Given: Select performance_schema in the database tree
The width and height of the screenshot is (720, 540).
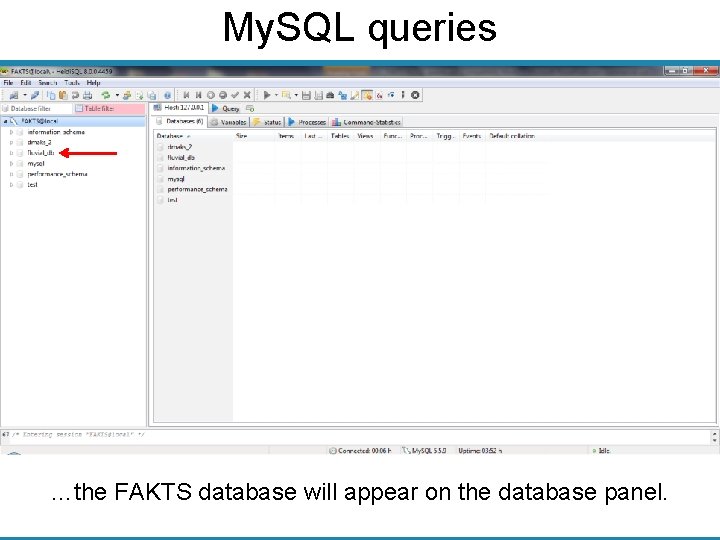Looking at the screenshot, I should [x=57, y=174].
